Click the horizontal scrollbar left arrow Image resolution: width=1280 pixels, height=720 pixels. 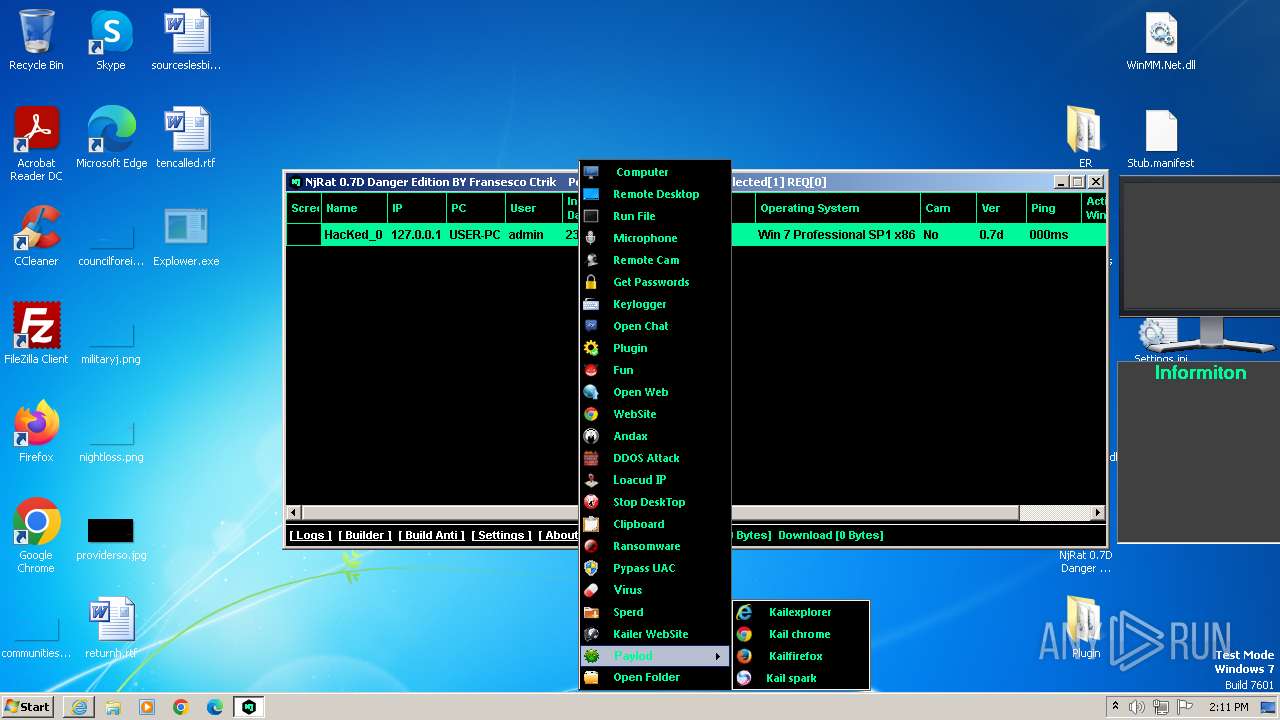[295, 512]
